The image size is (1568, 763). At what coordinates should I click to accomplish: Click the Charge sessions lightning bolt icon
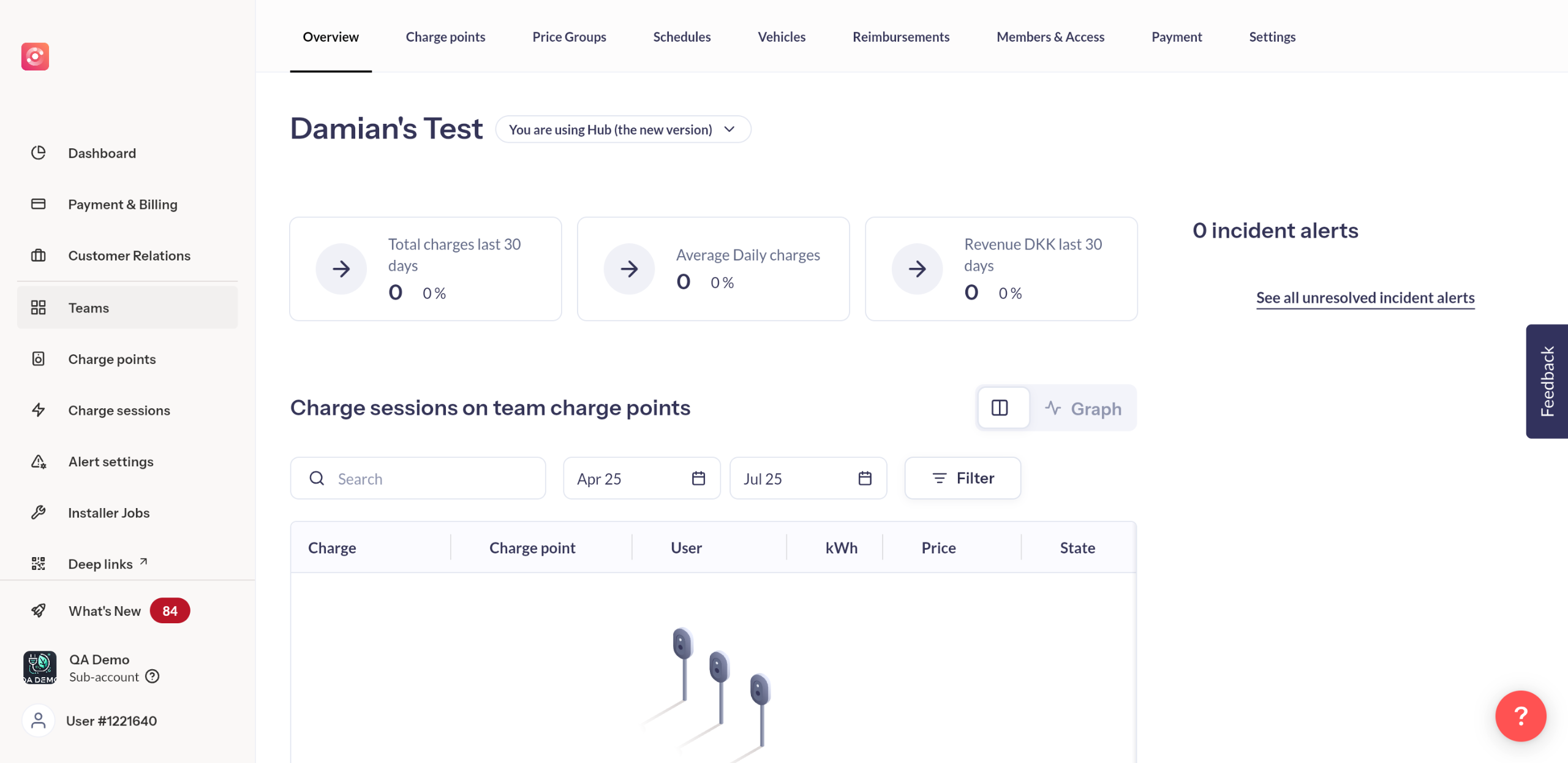[39, 410]
